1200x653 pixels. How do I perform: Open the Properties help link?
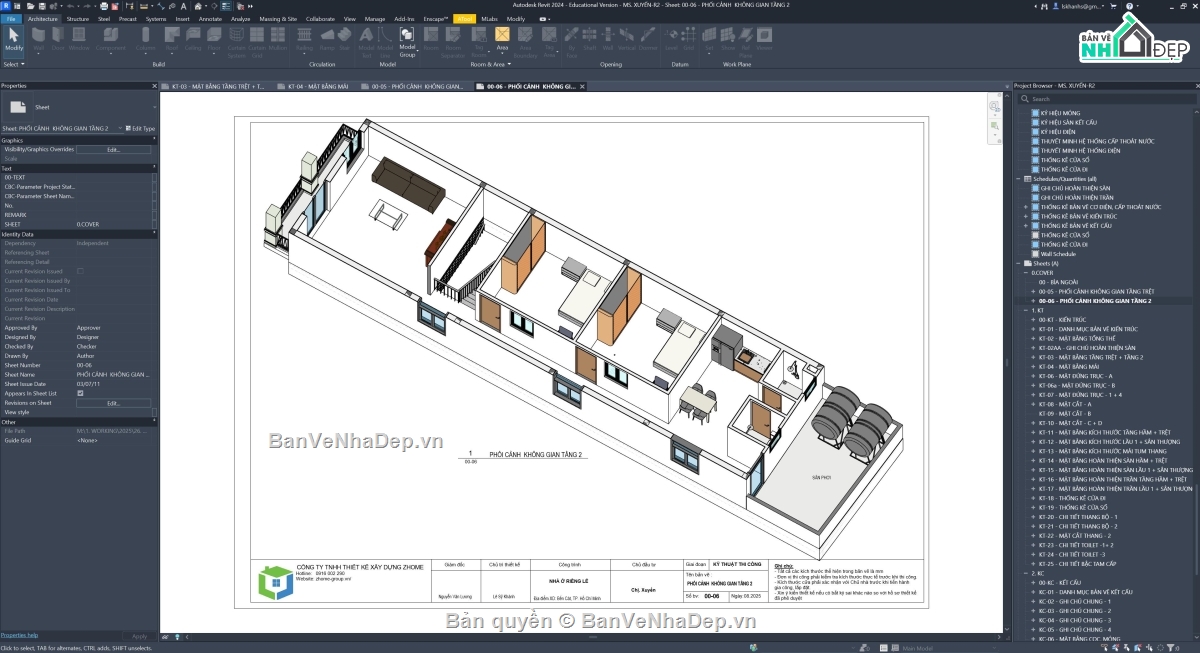point(19,635)
